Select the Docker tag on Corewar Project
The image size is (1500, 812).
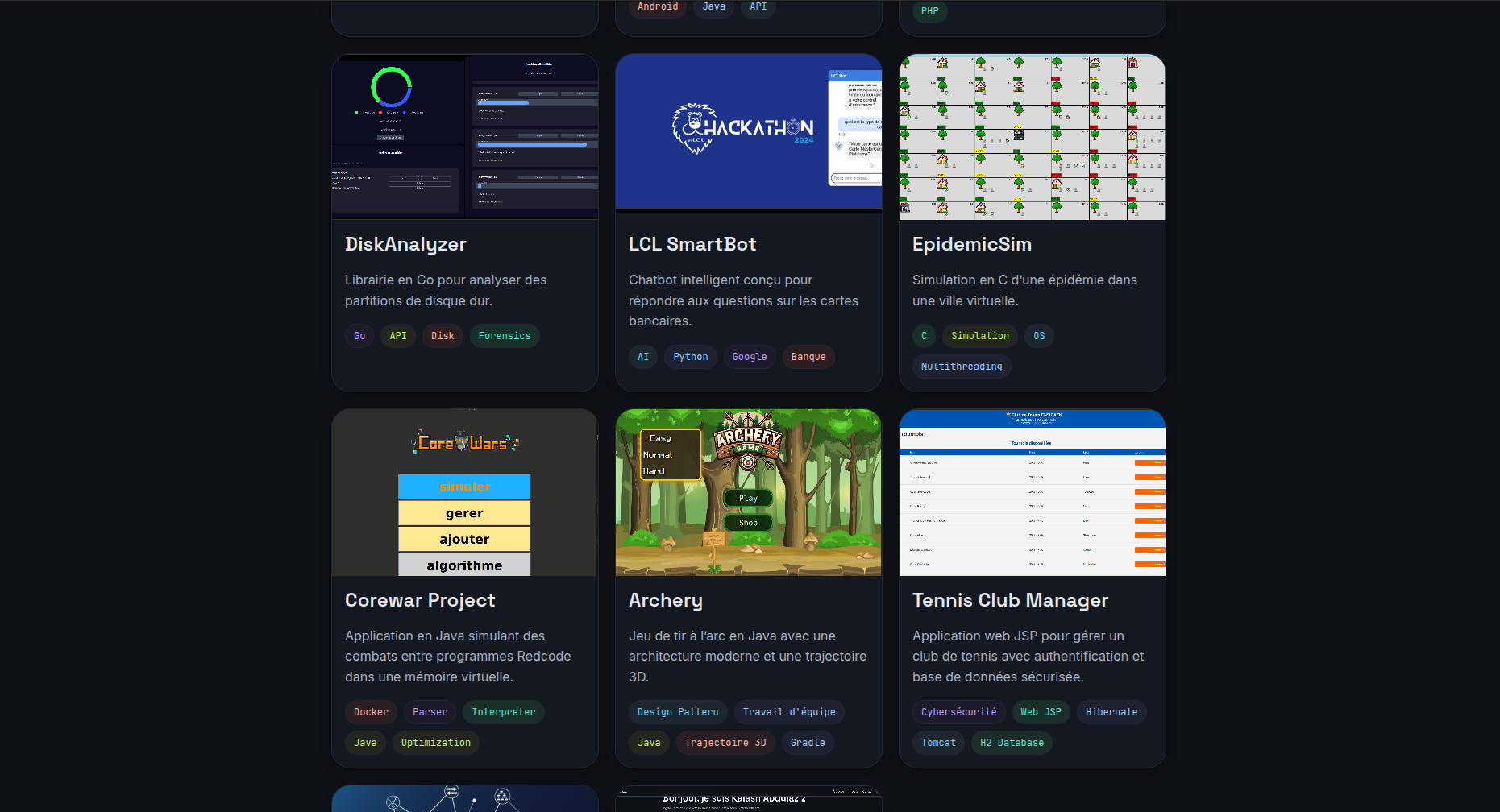click(x=371, y=712)
